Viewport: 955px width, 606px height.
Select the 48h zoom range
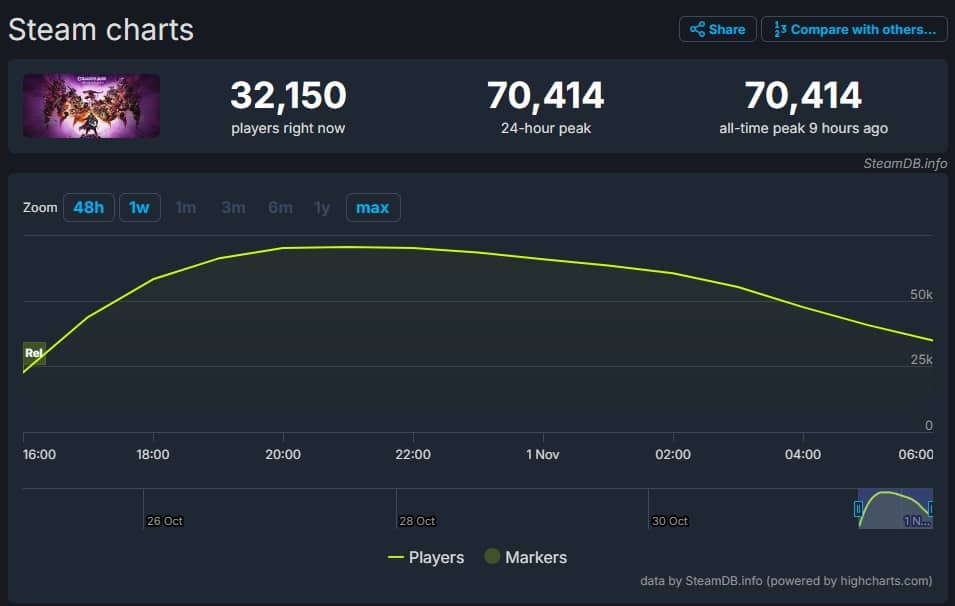click(x=88, y=208)
